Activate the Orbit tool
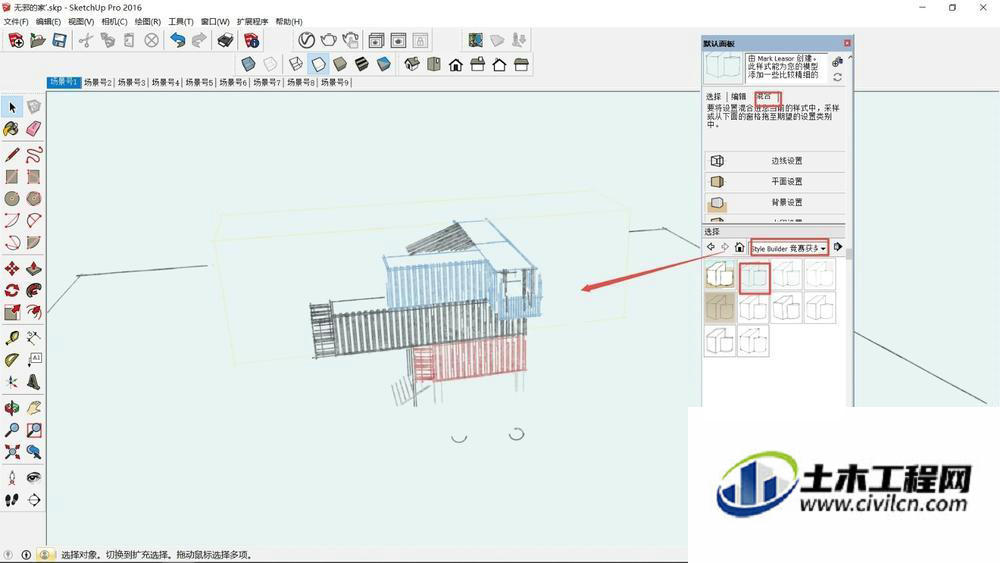The width and height of the screenshot is (1000, 563). pyautogui.click(x=11, y=408)
